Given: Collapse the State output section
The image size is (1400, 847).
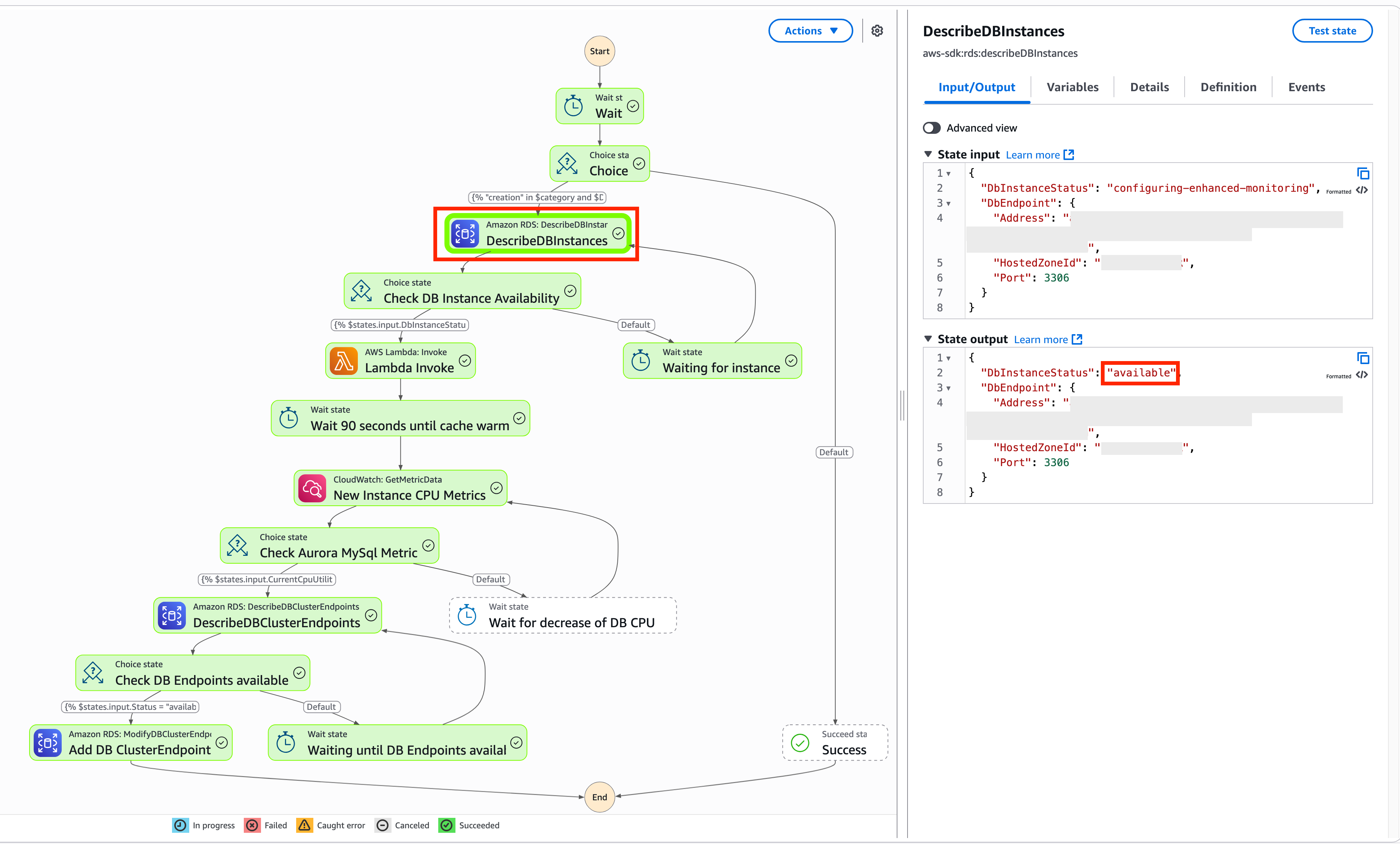Looking at the screenshot, I should pyautogui.click(x=928, y=339).
